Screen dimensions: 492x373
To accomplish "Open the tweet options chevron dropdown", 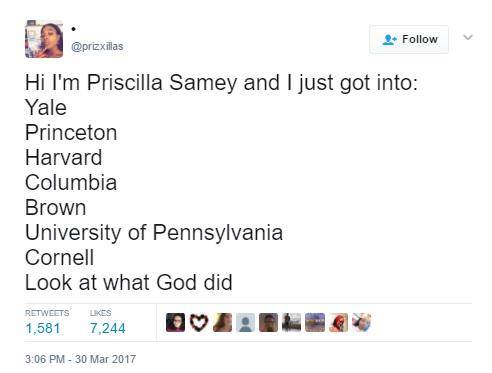I will pyautogui.click(x=468, y=37).
